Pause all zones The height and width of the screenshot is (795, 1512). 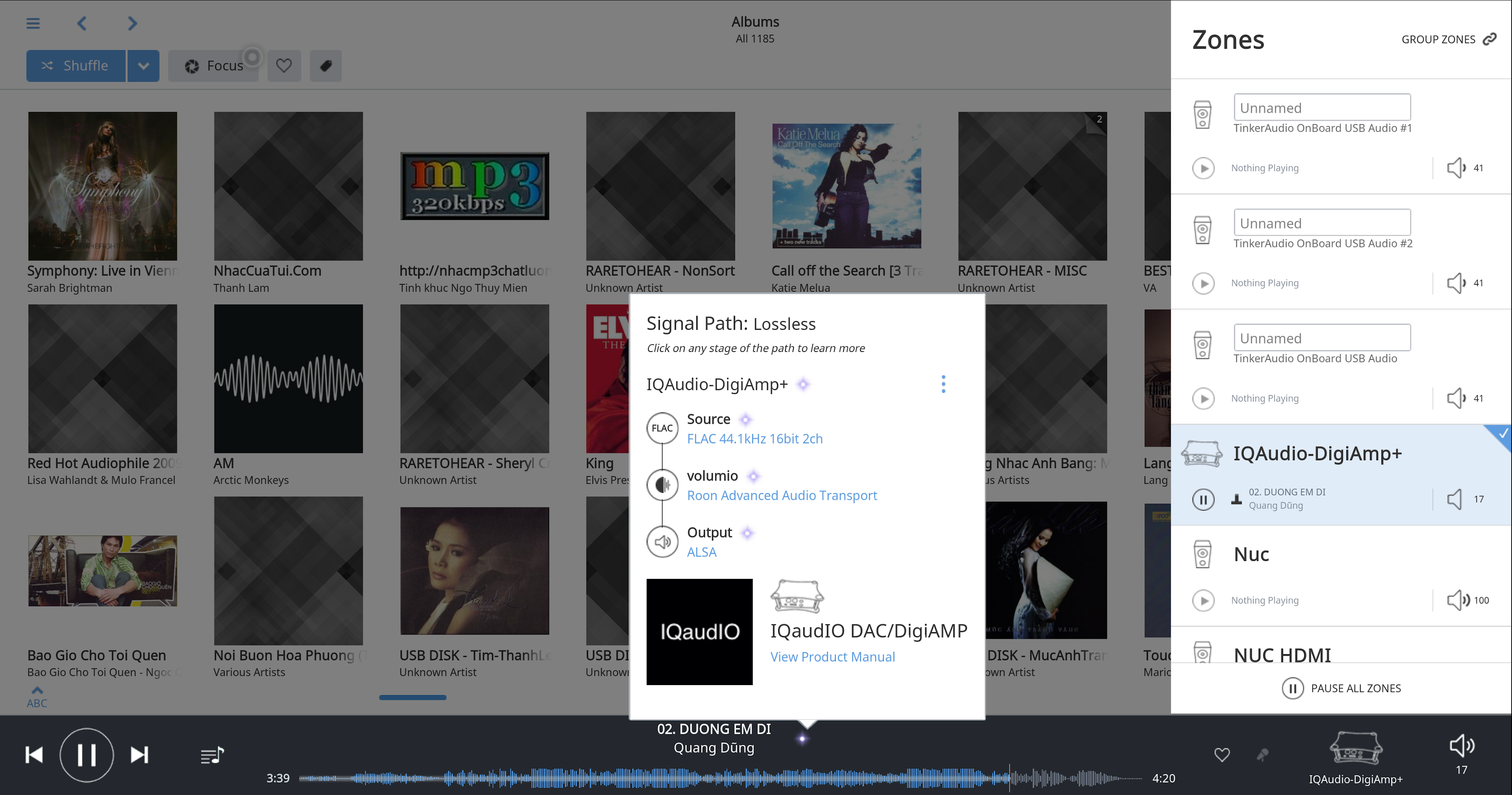1341,688
